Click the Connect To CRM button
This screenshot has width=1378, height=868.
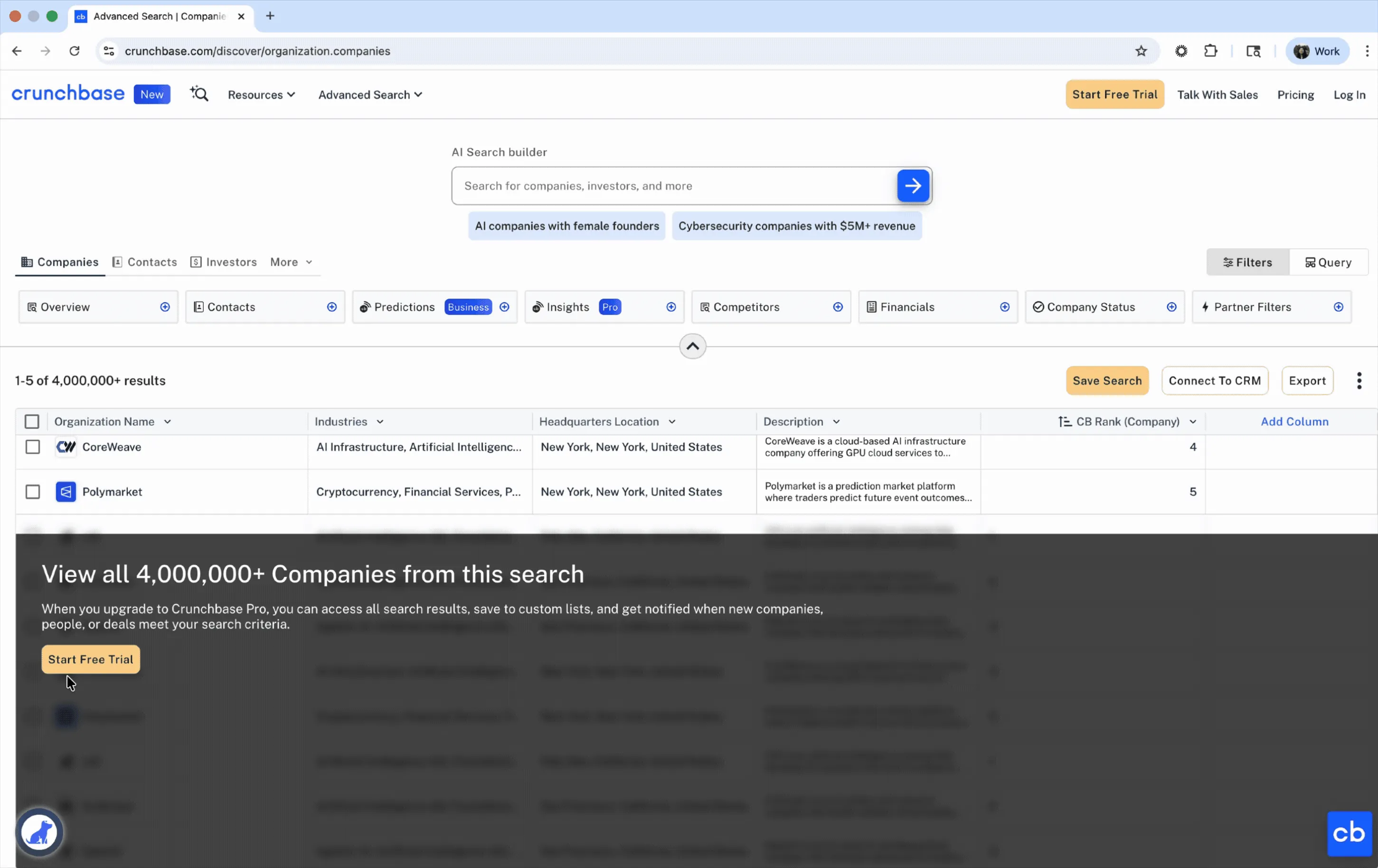pos(1214,380)
